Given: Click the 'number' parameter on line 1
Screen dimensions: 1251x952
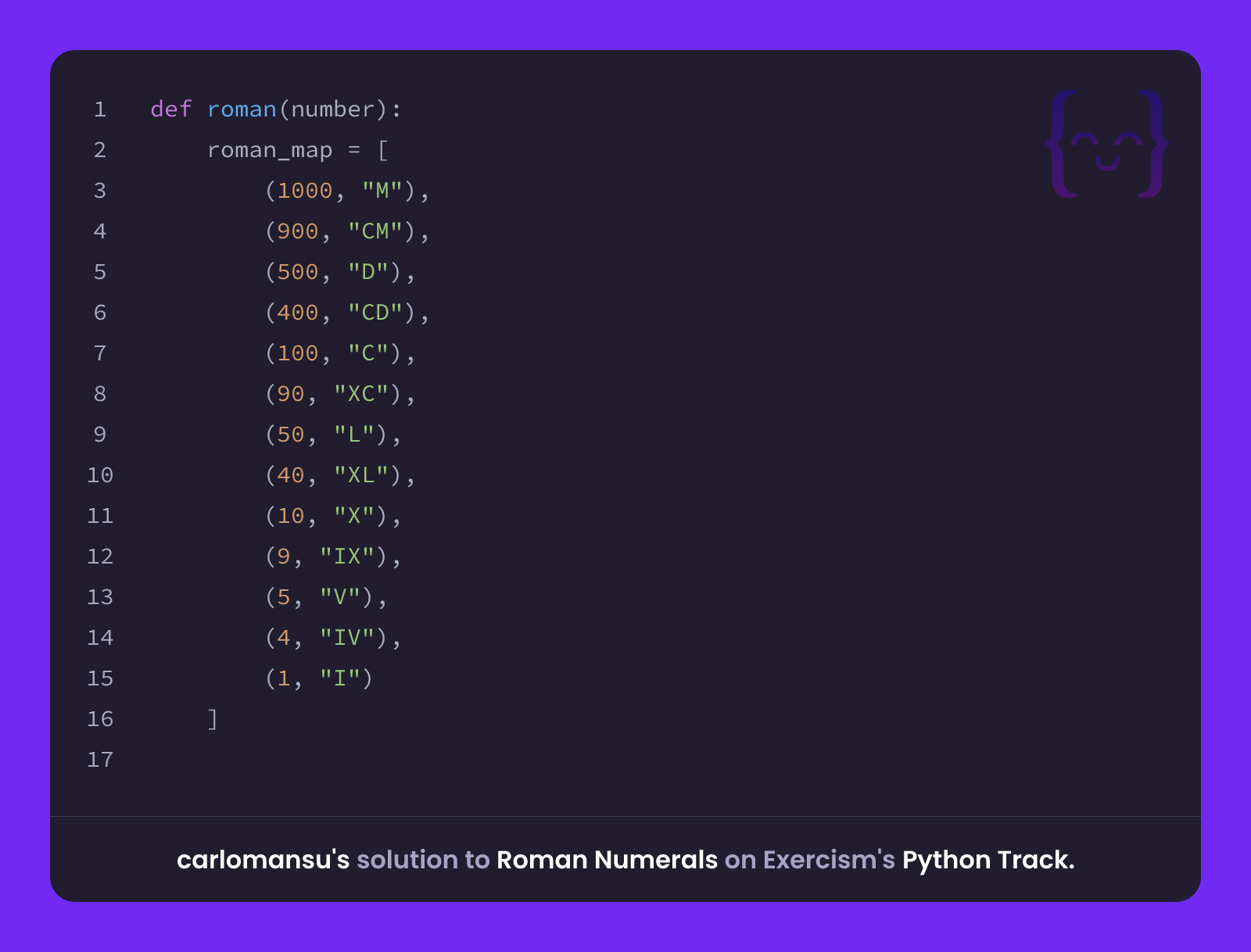Looking at the screenshot, I should (x=332, y=109).
